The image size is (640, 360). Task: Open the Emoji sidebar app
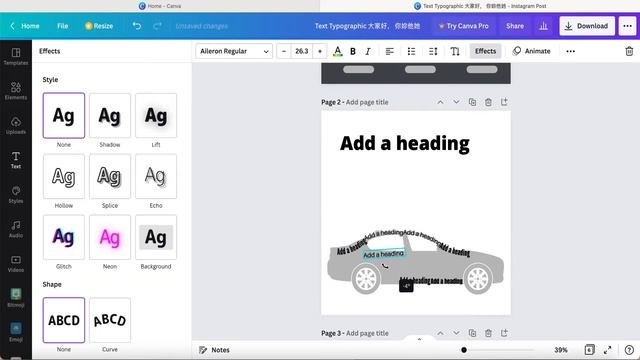(x=16, y=333)
